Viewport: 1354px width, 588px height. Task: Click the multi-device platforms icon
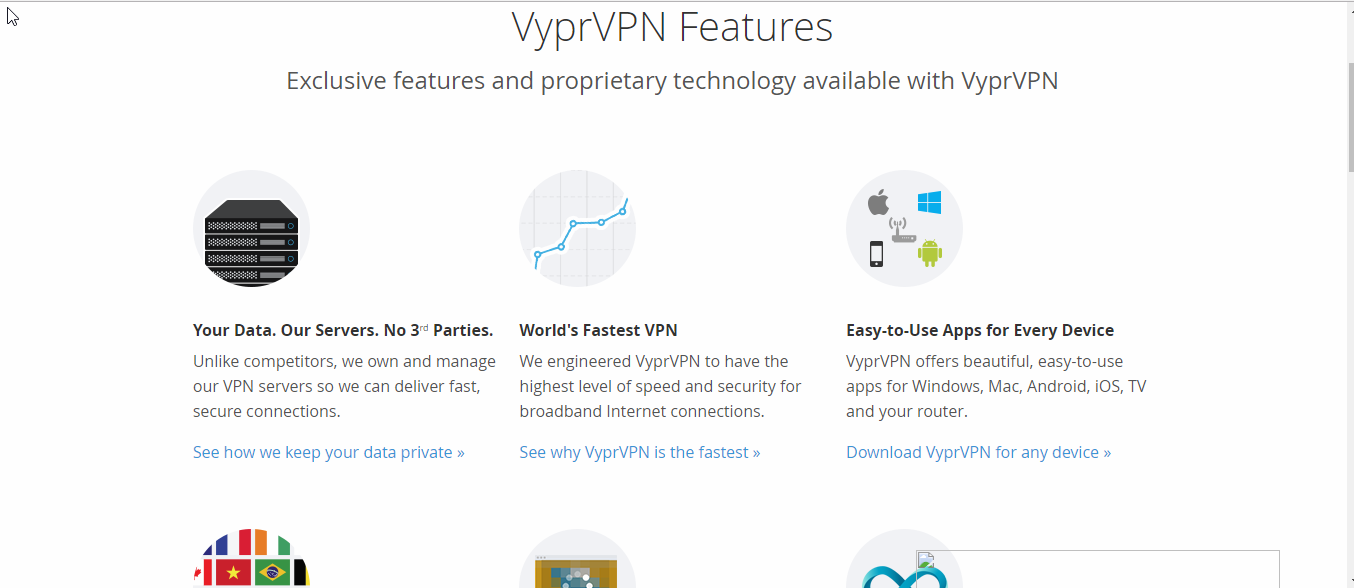pos(904,228)
